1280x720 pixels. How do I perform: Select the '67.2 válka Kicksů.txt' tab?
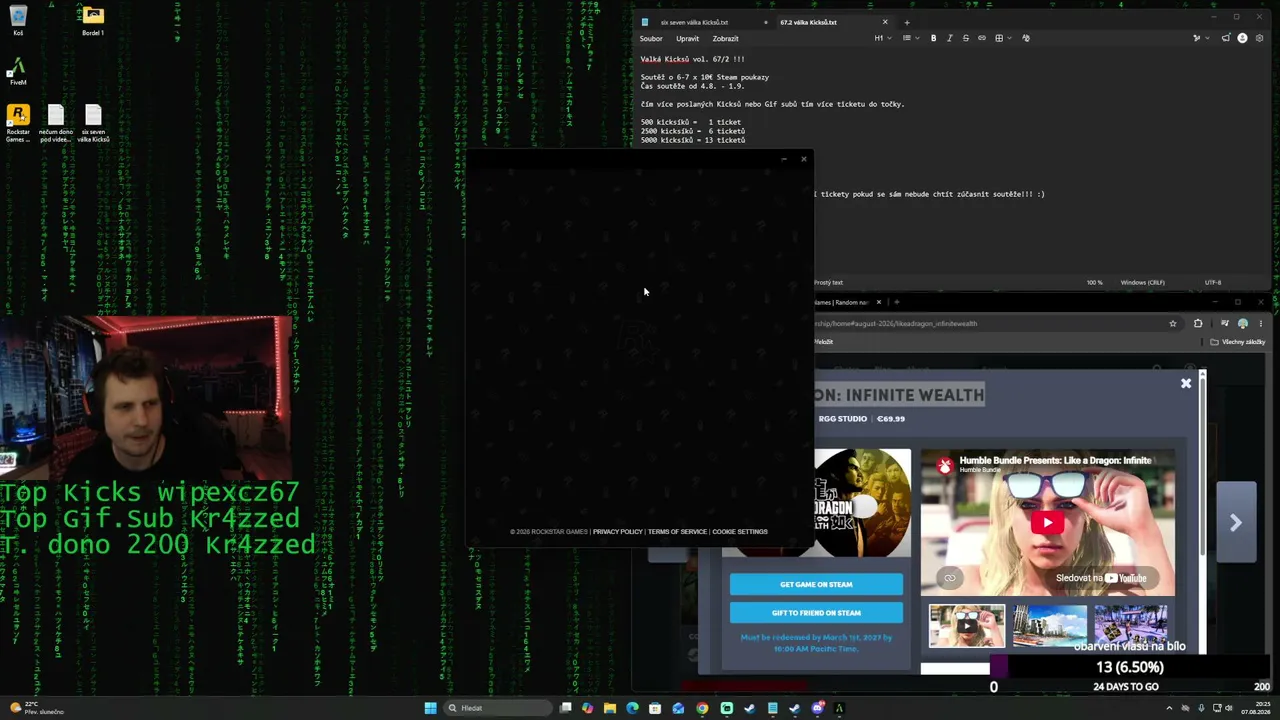point(808,22)
